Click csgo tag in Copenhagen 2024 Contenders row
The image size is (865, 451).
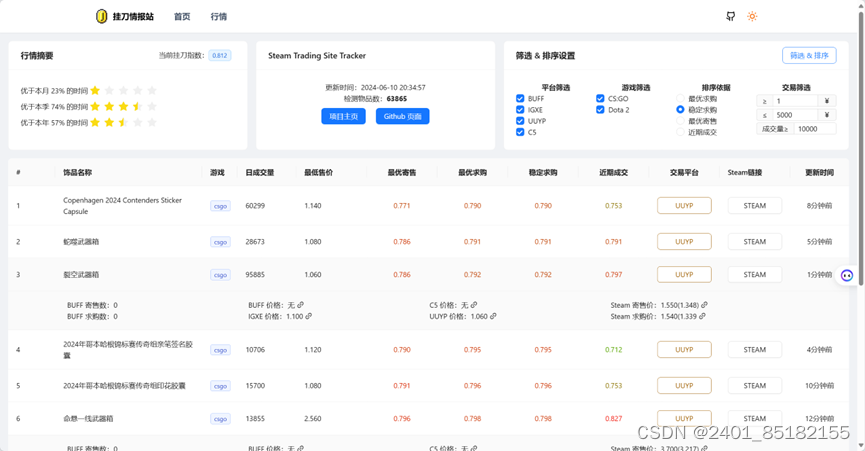(x=220, y=206)
